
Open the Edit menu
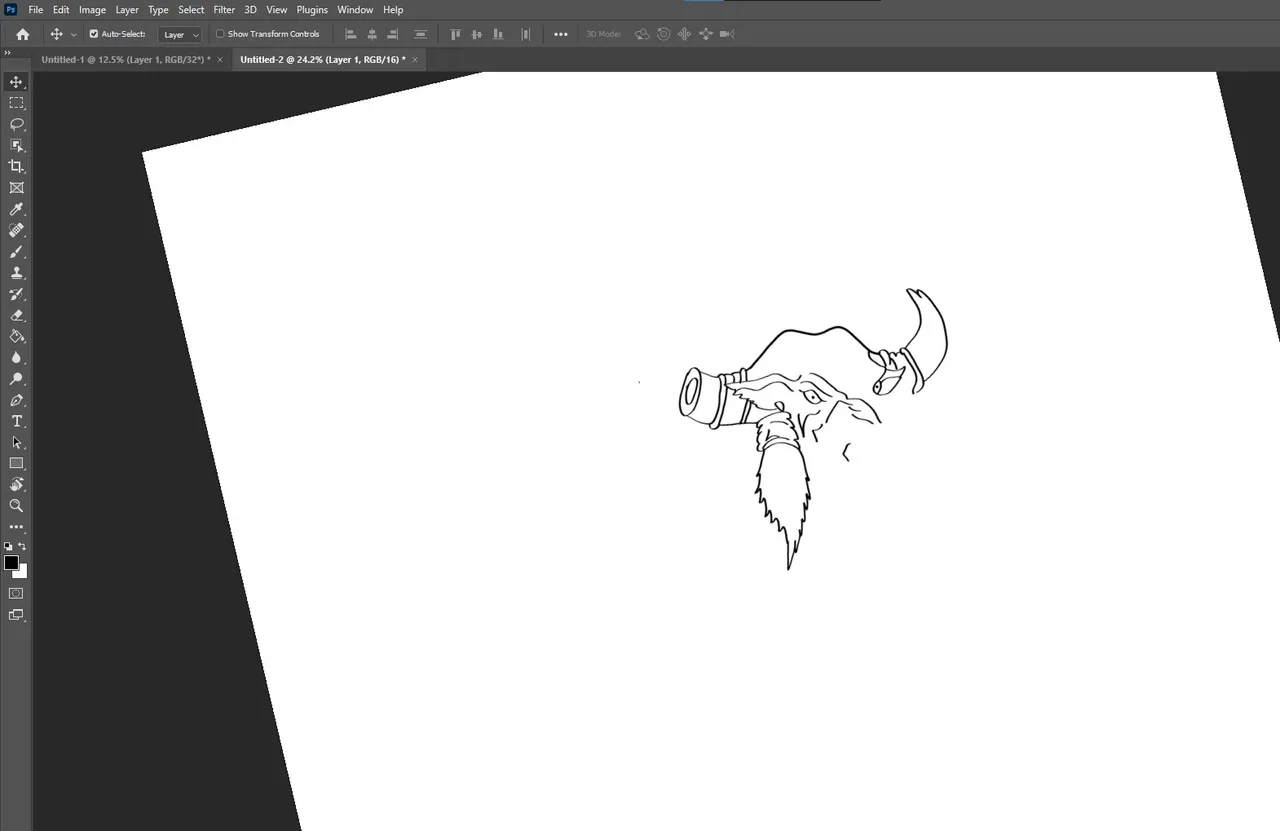point(61,10)
